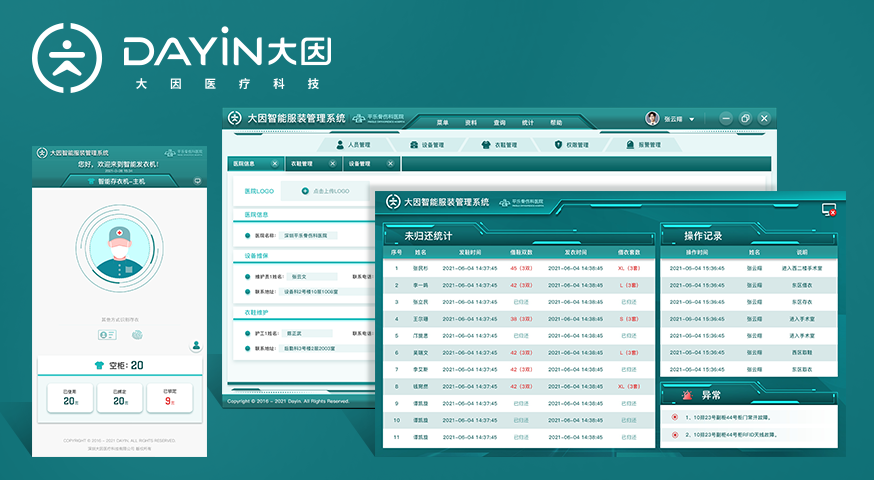Click 点击上传LOGO upload button
The image size is (874, 480).
coord(325,190)
